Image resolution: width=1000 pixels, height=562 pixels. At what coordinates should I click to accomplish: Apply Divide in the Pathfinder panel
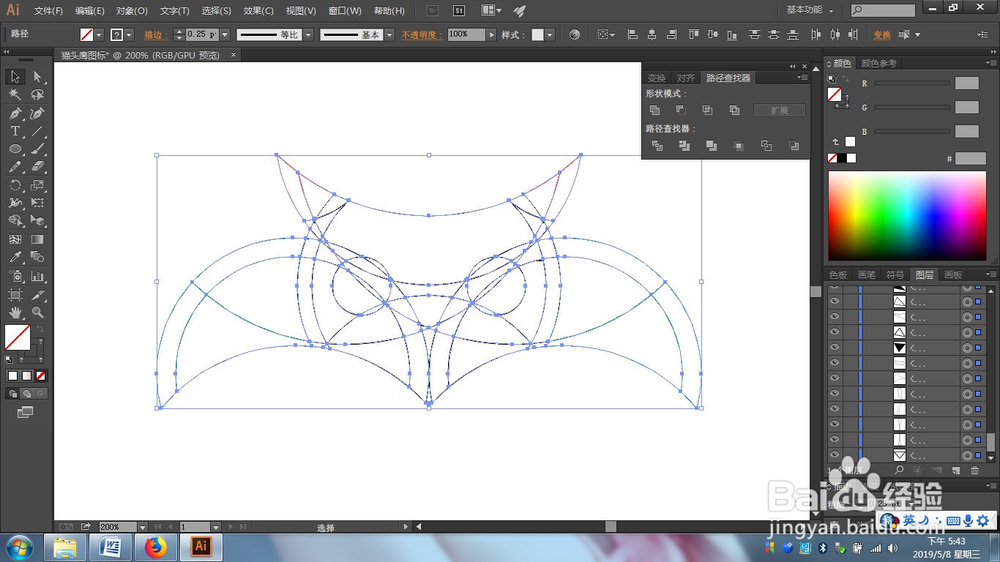tap(657, 146)
